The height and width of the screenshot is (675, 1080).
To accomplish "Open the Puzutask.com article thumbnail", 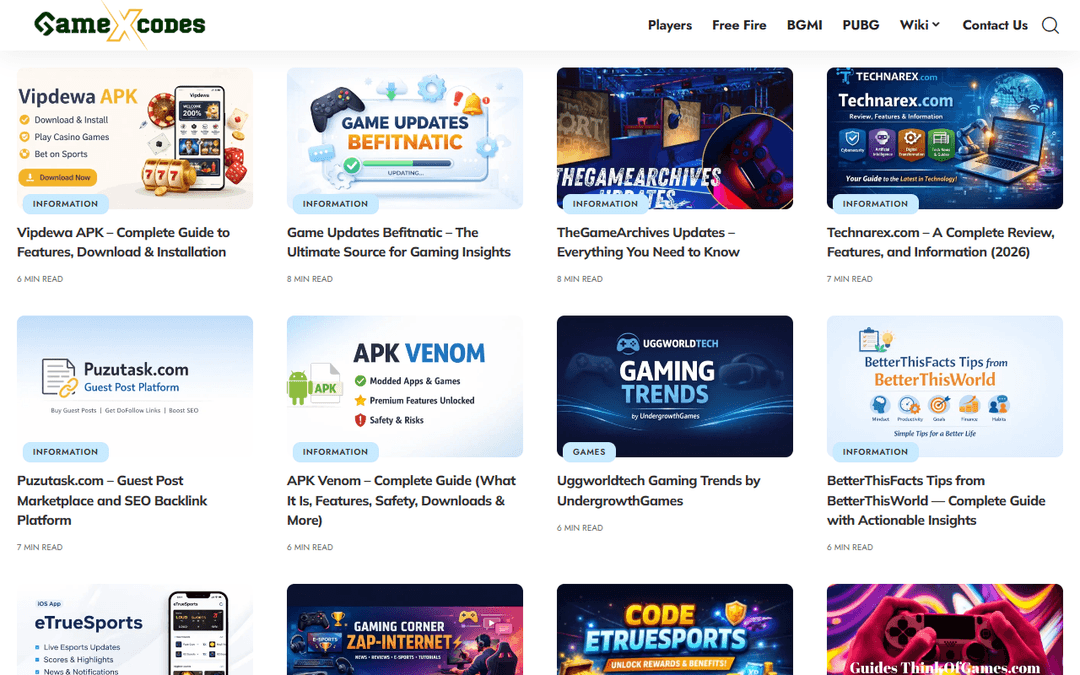I will (x=135, y=386).
